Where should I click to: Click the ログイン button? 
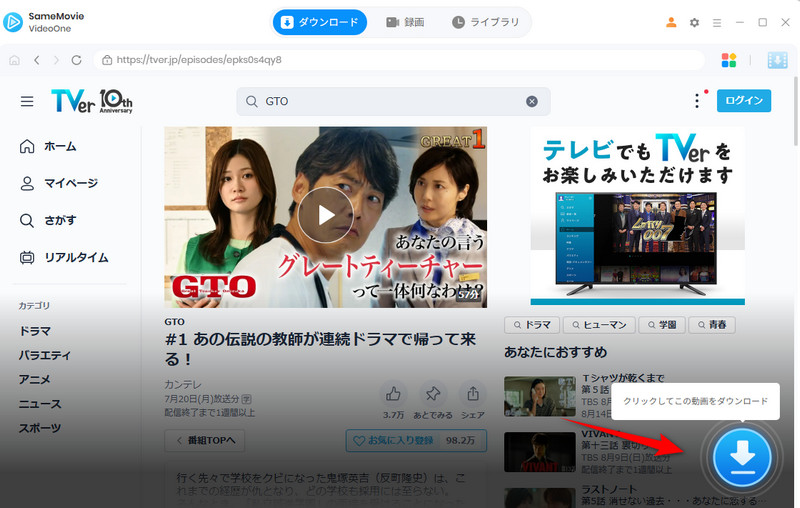point(744,100)
